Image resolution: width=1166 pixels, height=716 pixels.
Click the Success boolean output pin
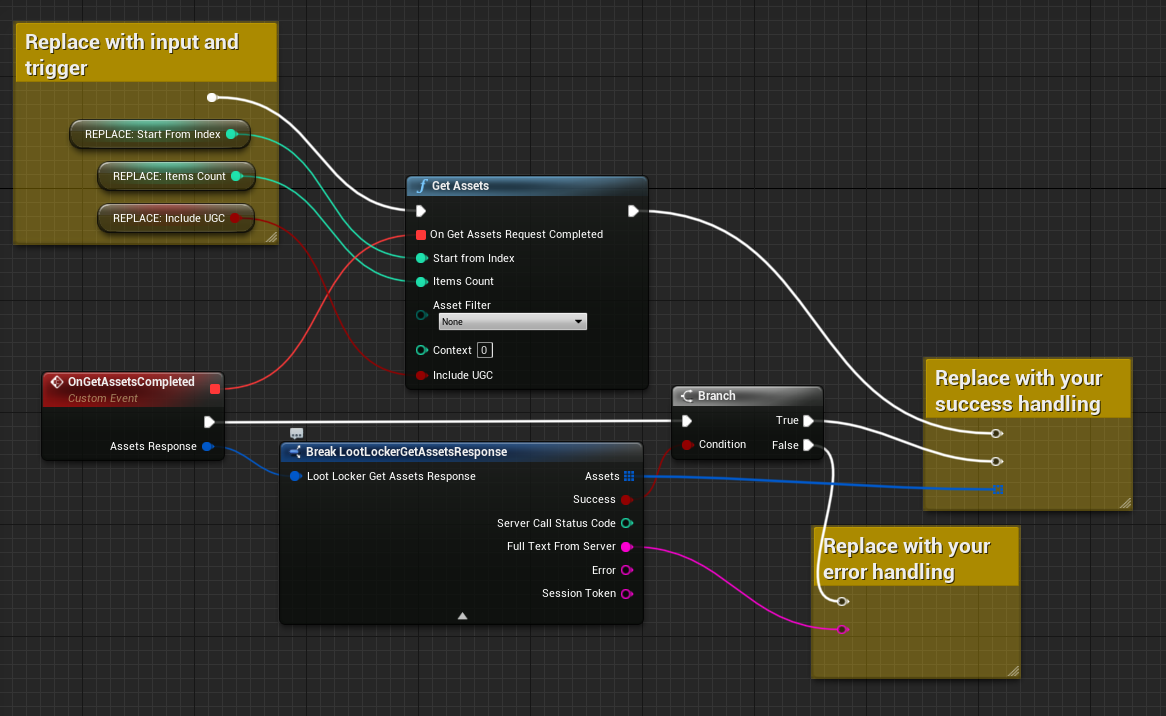627,500
